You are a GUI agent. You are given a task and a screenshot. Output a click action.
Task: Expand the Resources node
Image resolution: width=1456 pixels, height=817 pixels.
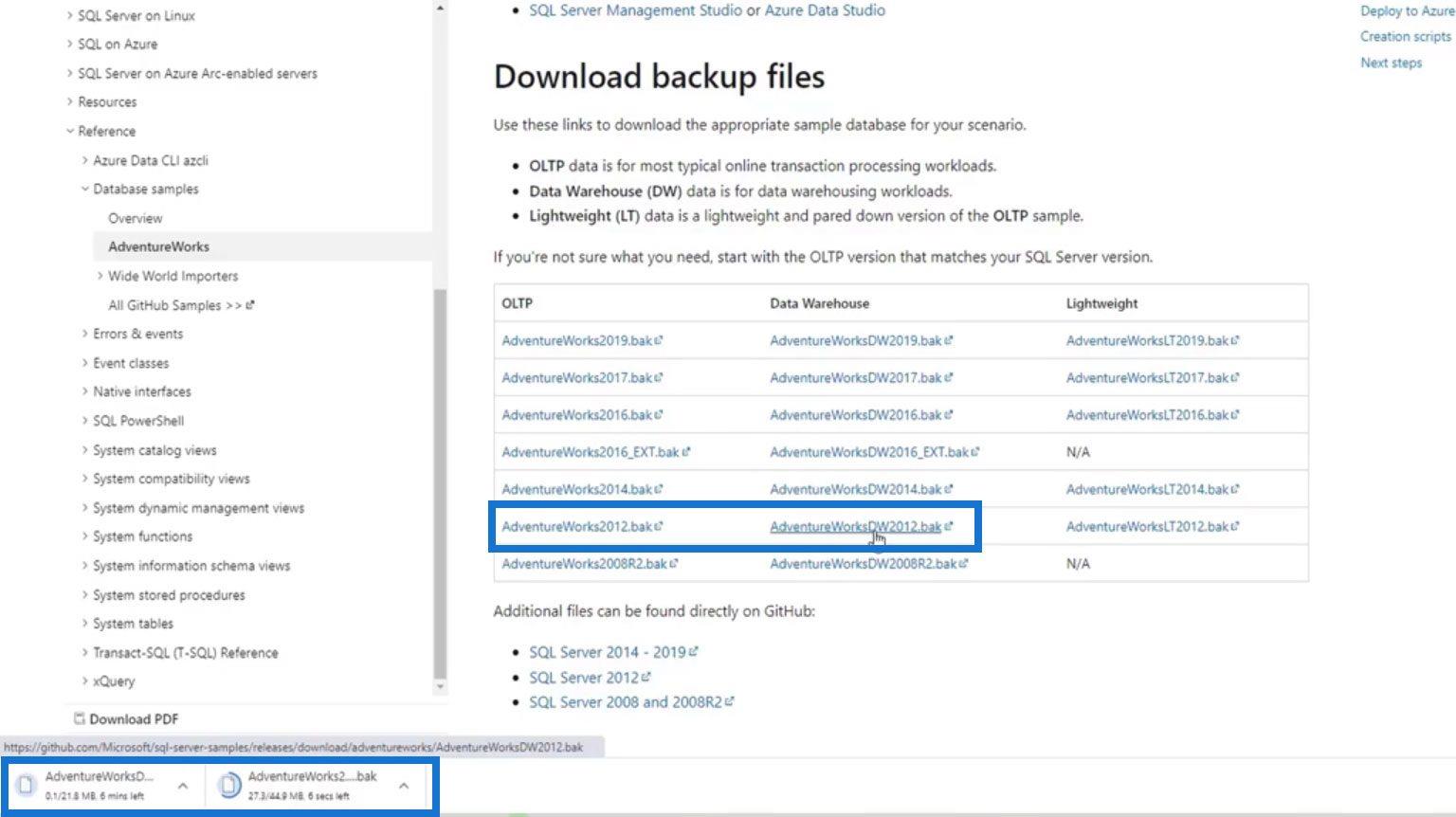click(x=69, y=101)
